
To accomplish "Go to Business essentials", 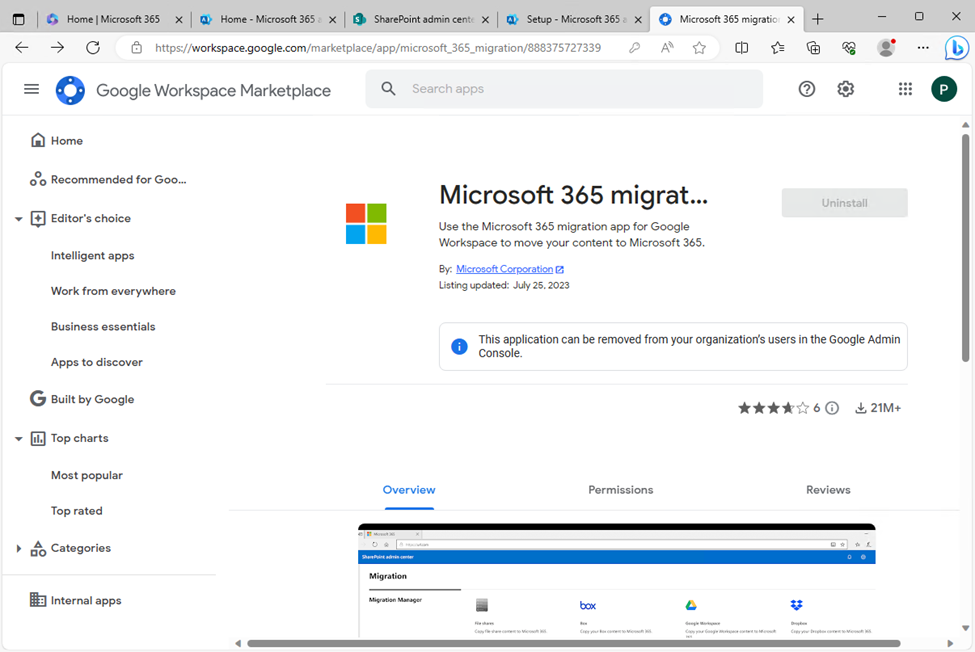I will point(103,326).
